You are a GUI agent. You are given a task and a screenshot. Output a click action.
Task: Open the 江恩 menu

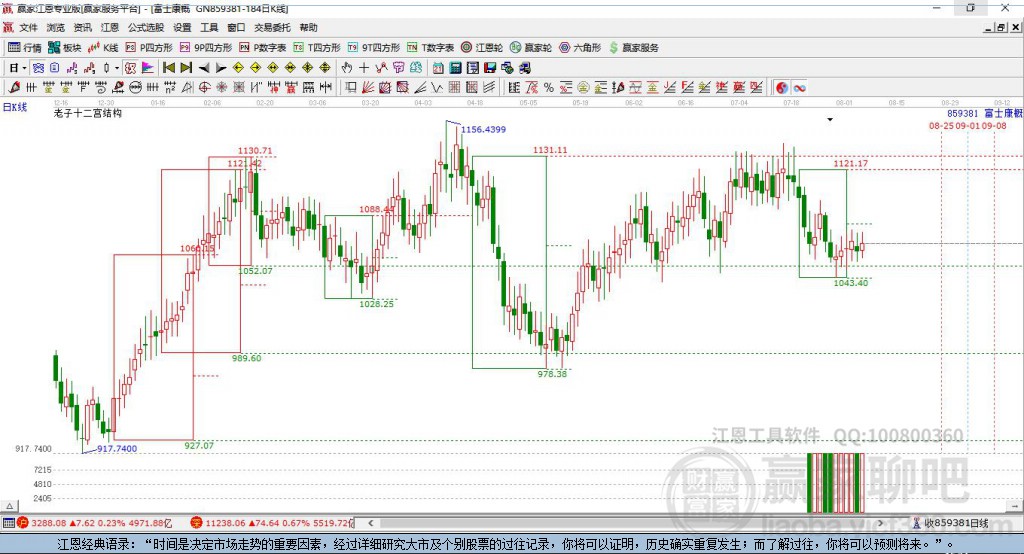[110, 27]
